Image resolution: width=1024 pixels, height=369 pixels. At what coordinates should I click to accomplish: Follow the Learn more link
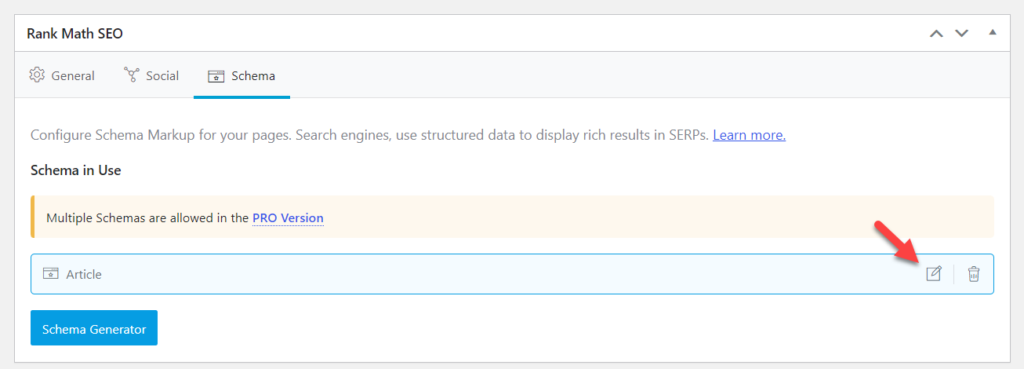749,136
